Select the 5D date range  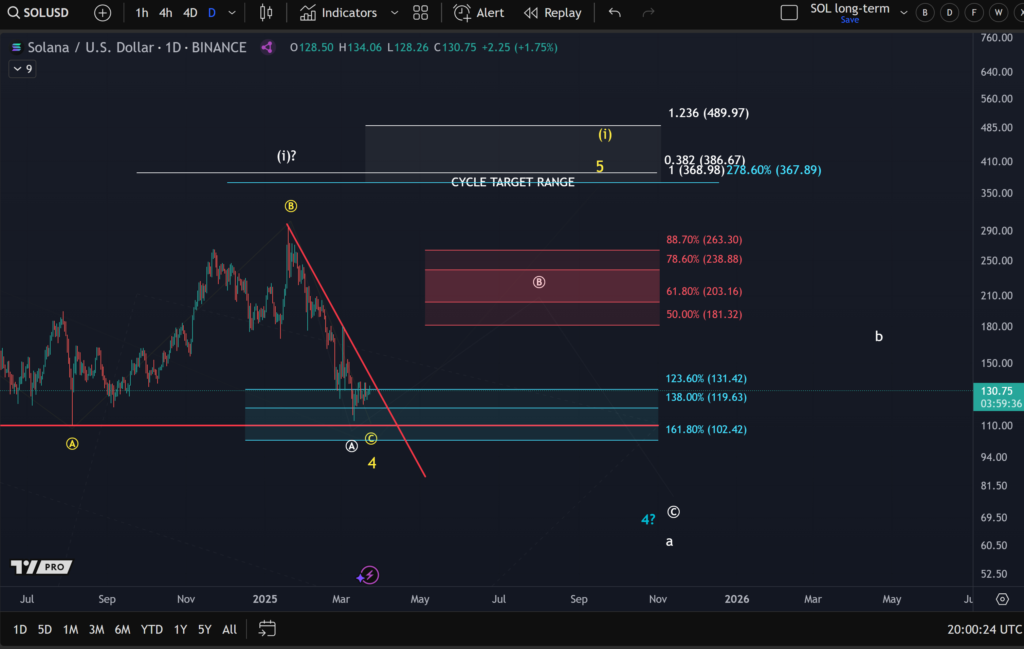44,629
